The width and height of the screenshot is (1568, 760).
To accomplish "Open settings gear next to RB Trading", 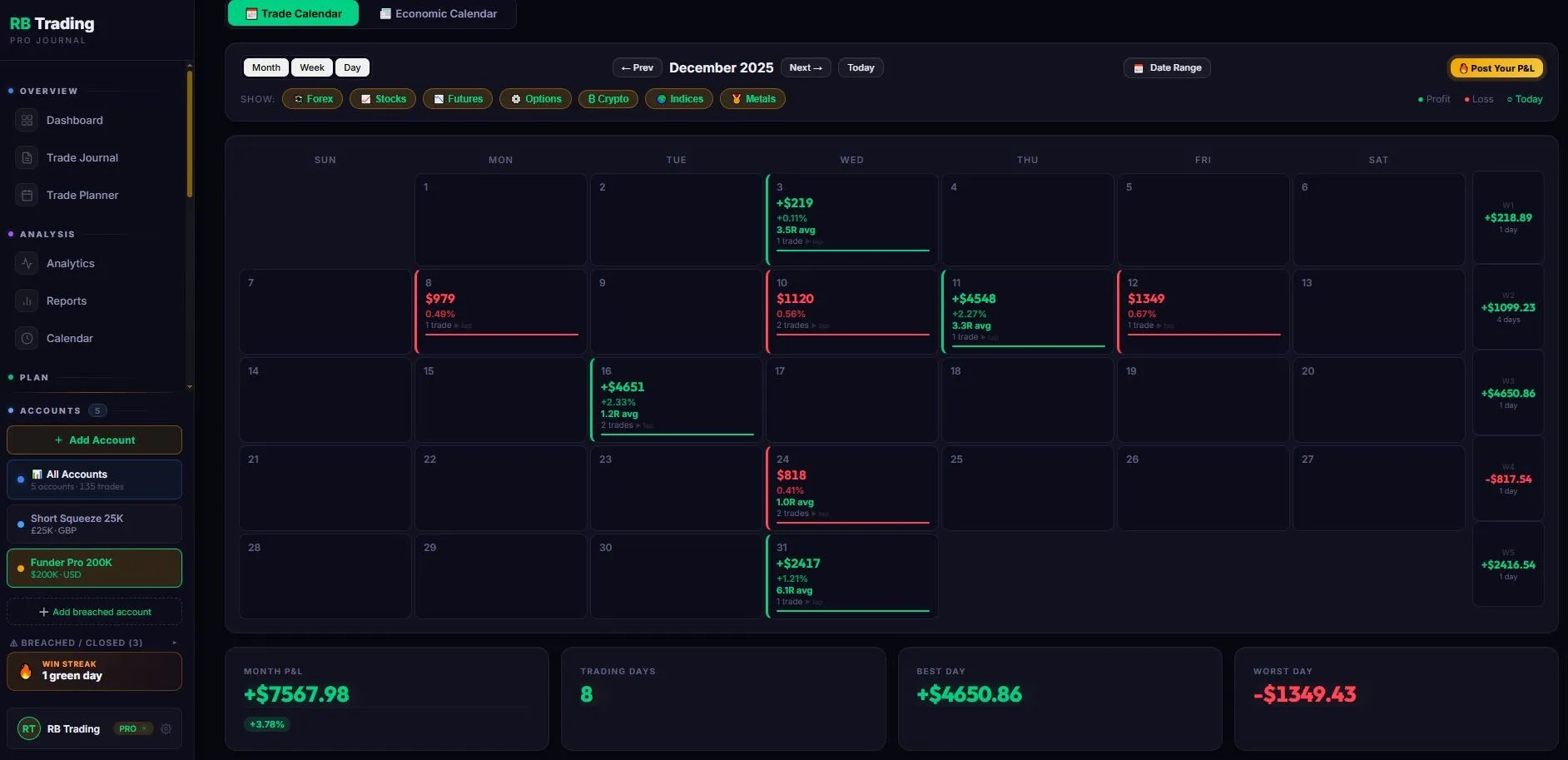I will coord(166,729).
